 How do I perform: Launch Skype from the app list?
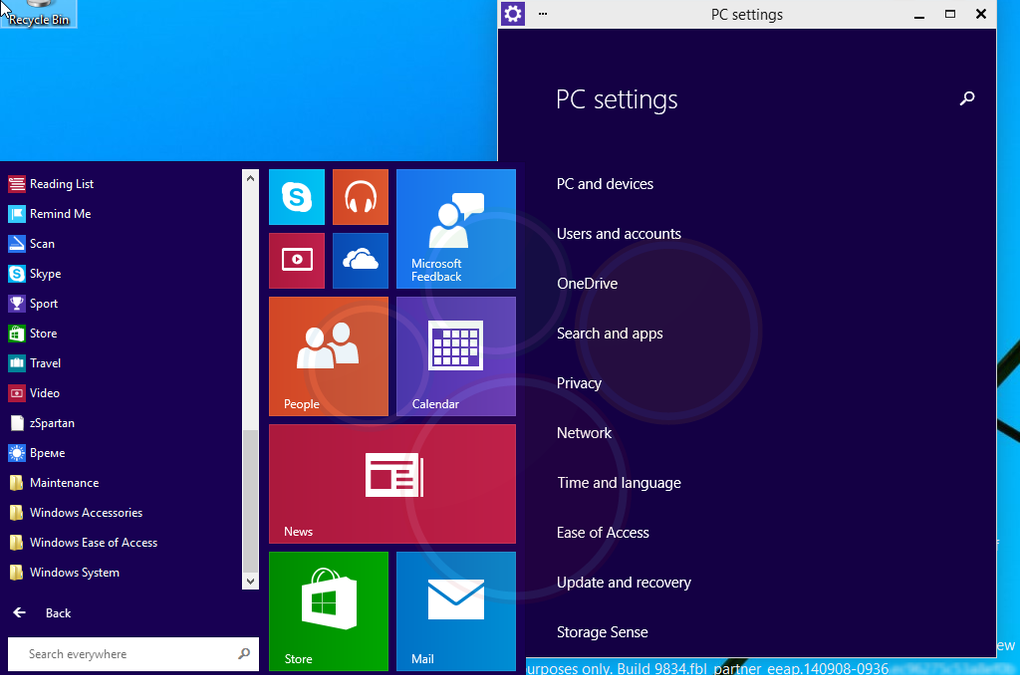[x=34, y=274]
